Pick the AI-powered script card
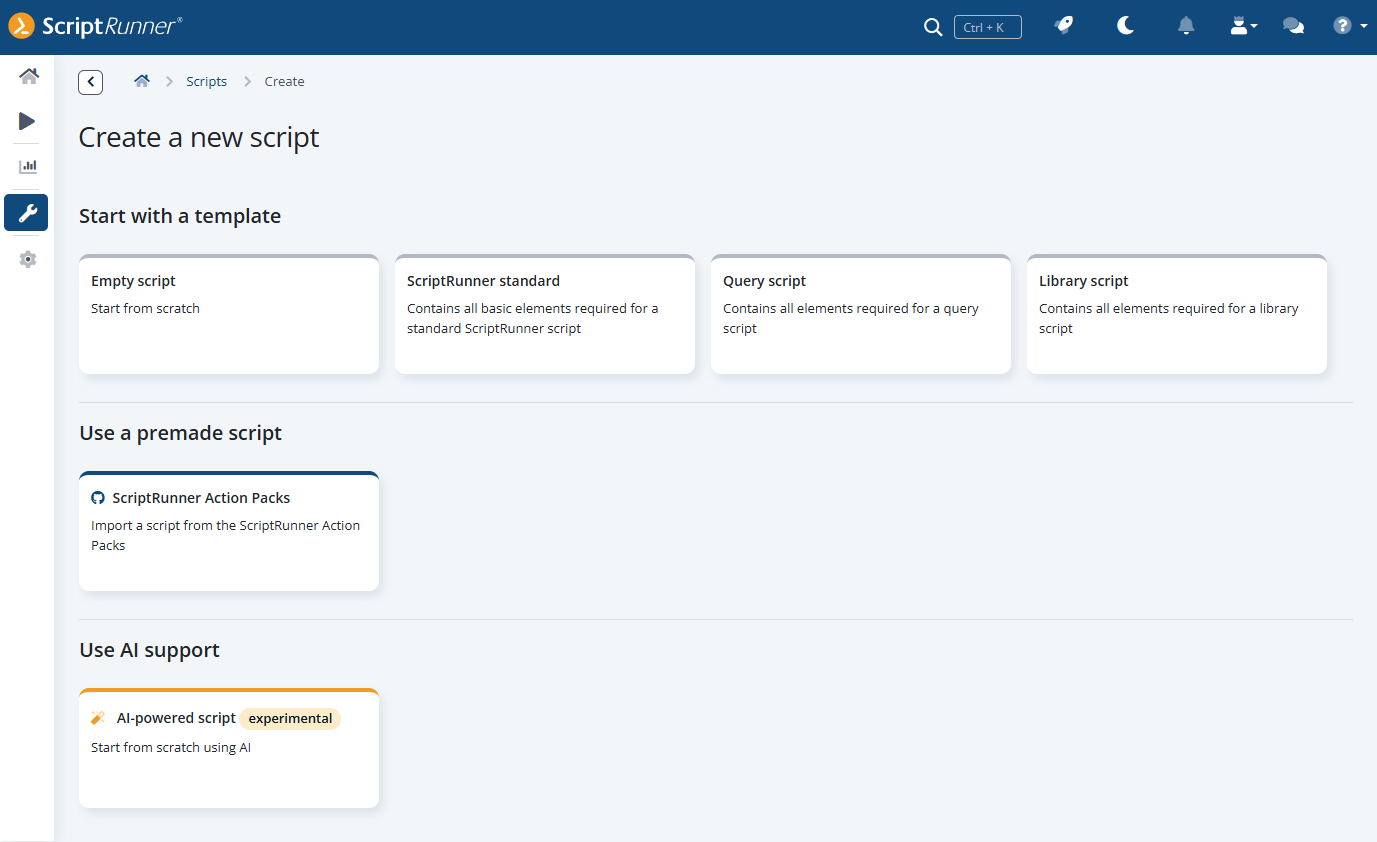 [x=229, y=748]
